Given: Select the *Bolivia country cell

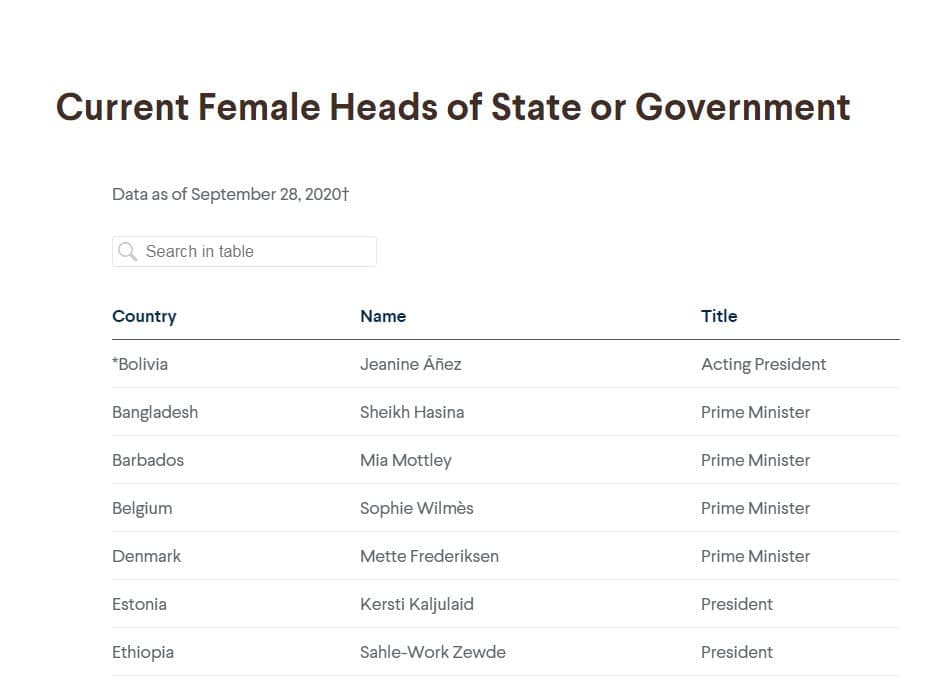Looking at the screenshot, I should pyautogui.click(x=140, y=364).
